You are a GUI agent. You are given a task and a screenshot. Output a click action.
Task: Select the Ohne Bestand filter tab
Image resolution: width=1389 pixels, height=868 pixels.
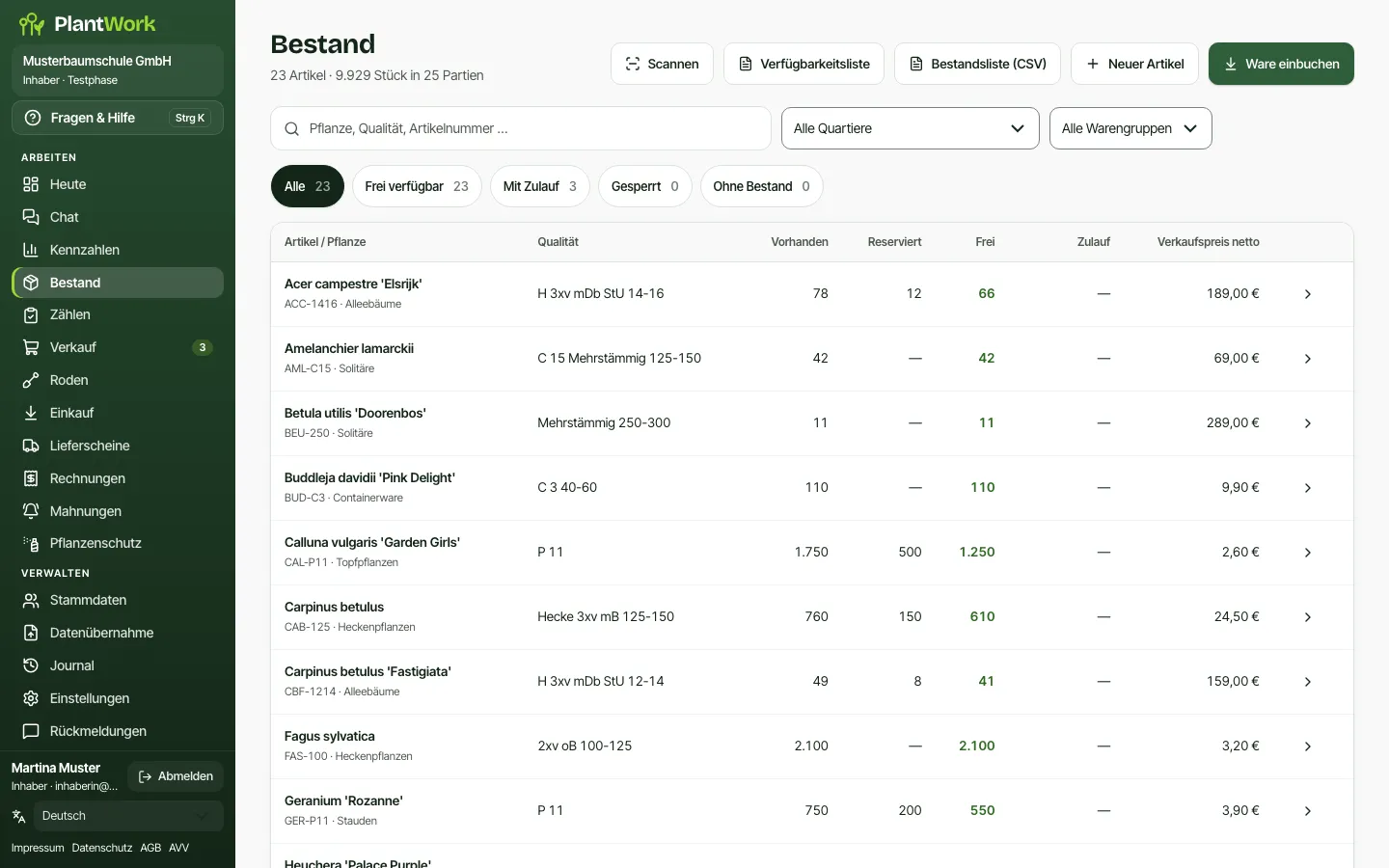(x=762, y=186)
